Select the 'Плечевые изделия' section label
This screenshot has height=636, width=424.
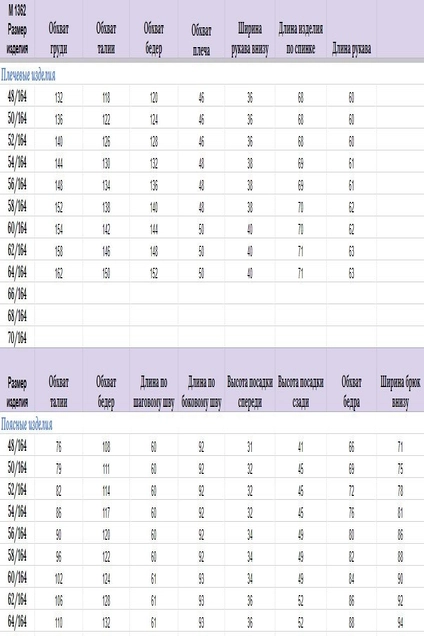28,75
